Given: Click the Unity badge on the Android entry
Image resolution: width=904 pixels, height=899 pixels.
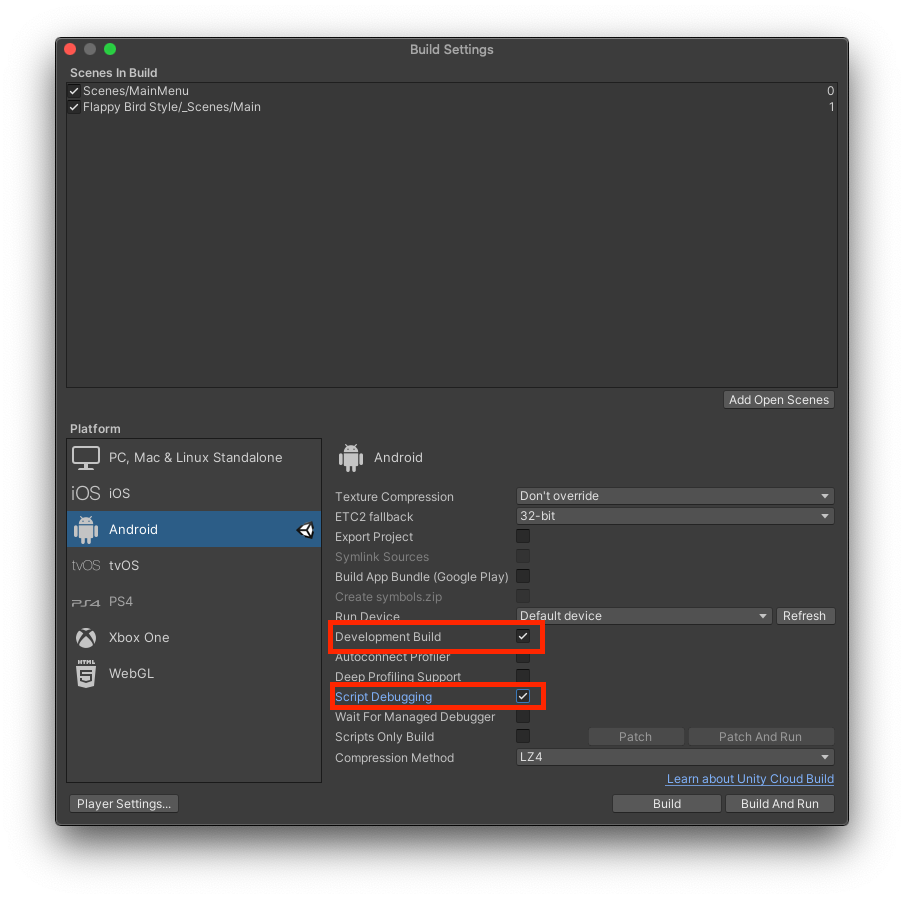Looking at the screenshot, I should point(306,529).
